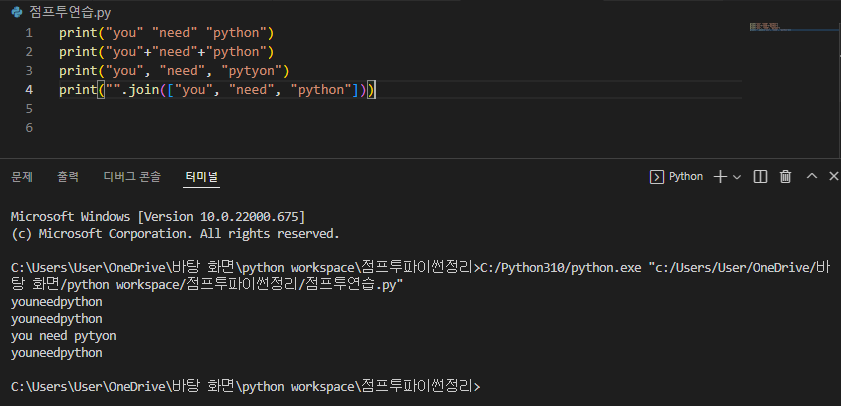Click the editor vertical scrollbar
The height and width of the screenshot is (406, 841).
838,91
